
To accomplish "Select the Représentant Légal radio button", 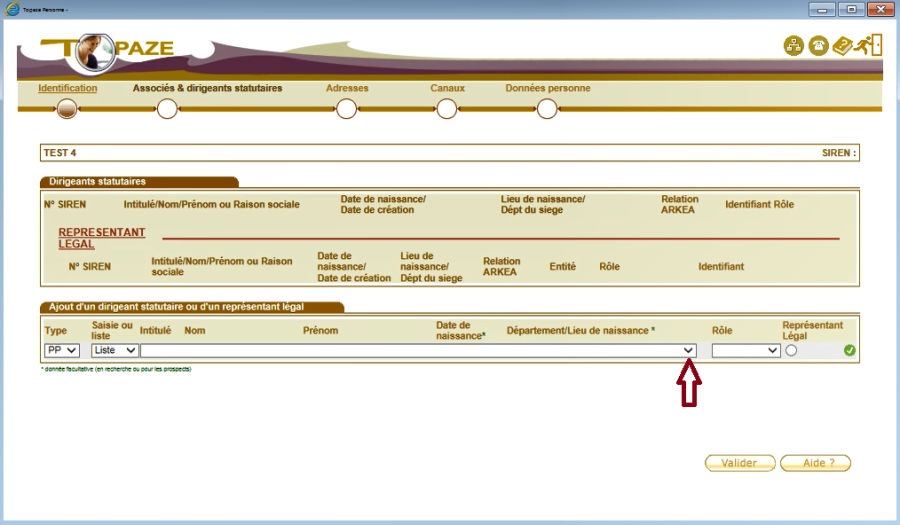I will point(789,350).
